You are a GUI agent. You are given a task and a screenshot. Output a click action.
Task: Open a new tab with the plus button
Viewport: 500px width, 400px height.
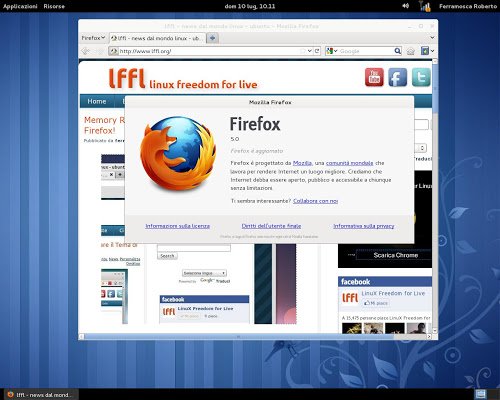click(x=212, y=38)
